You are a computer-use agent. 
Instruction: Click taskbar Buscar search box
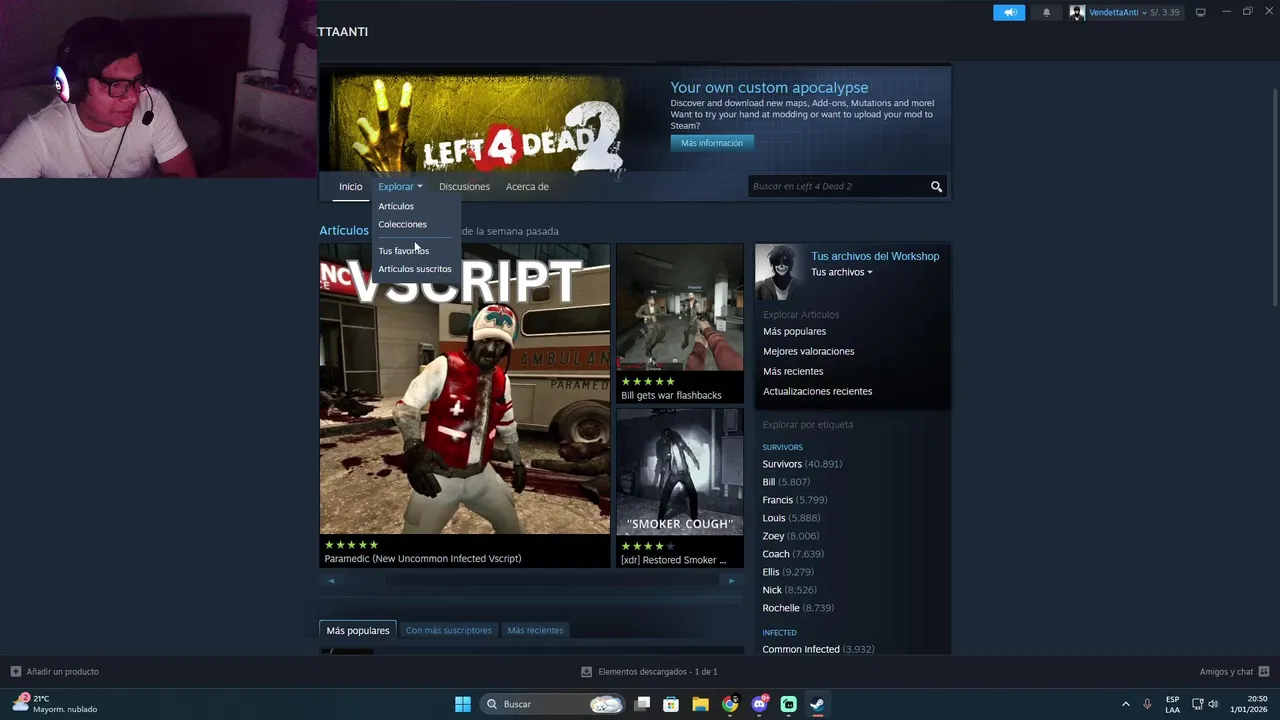click(552, 704)
